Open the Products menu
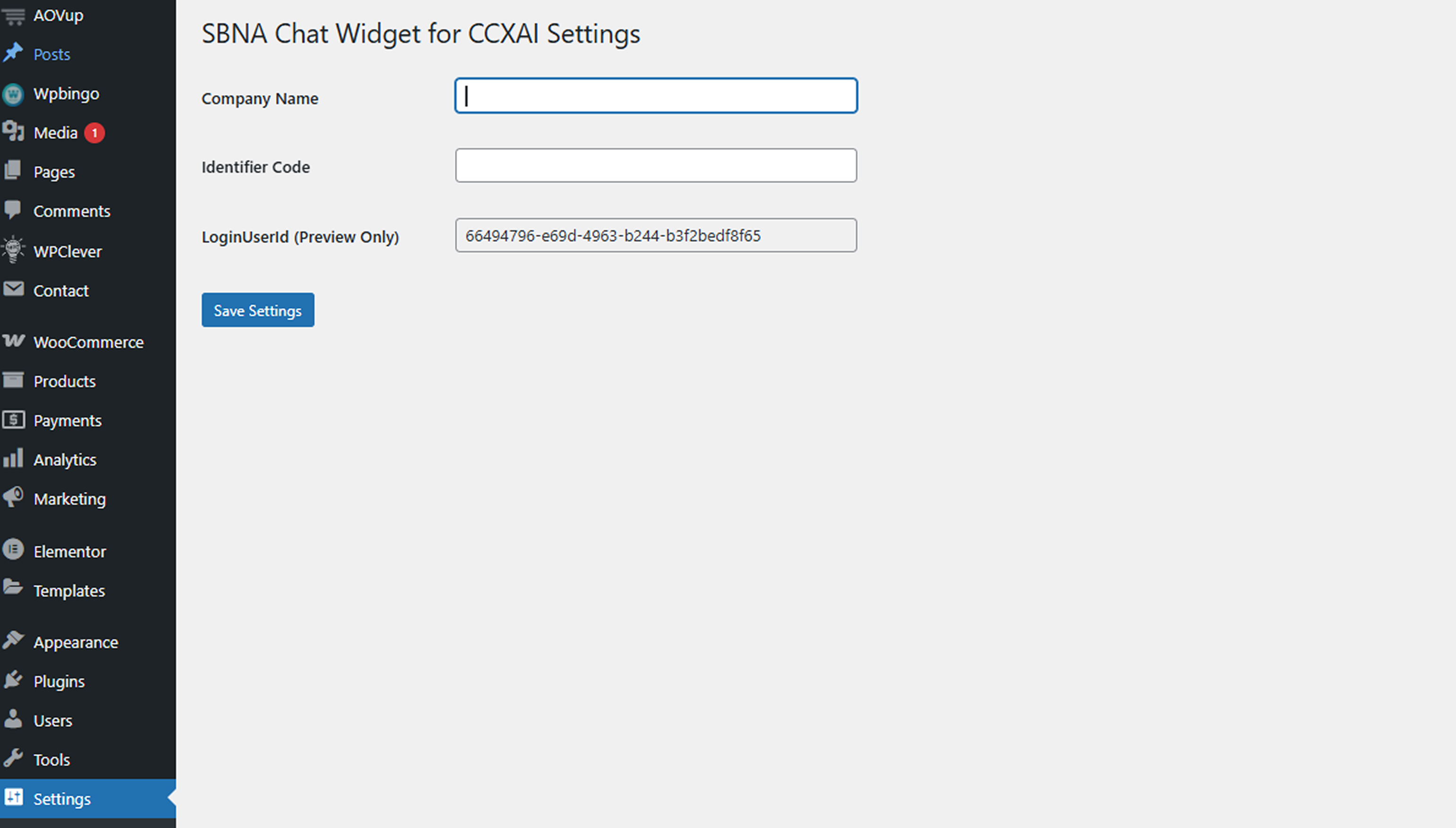 click(x=64, y=381)
